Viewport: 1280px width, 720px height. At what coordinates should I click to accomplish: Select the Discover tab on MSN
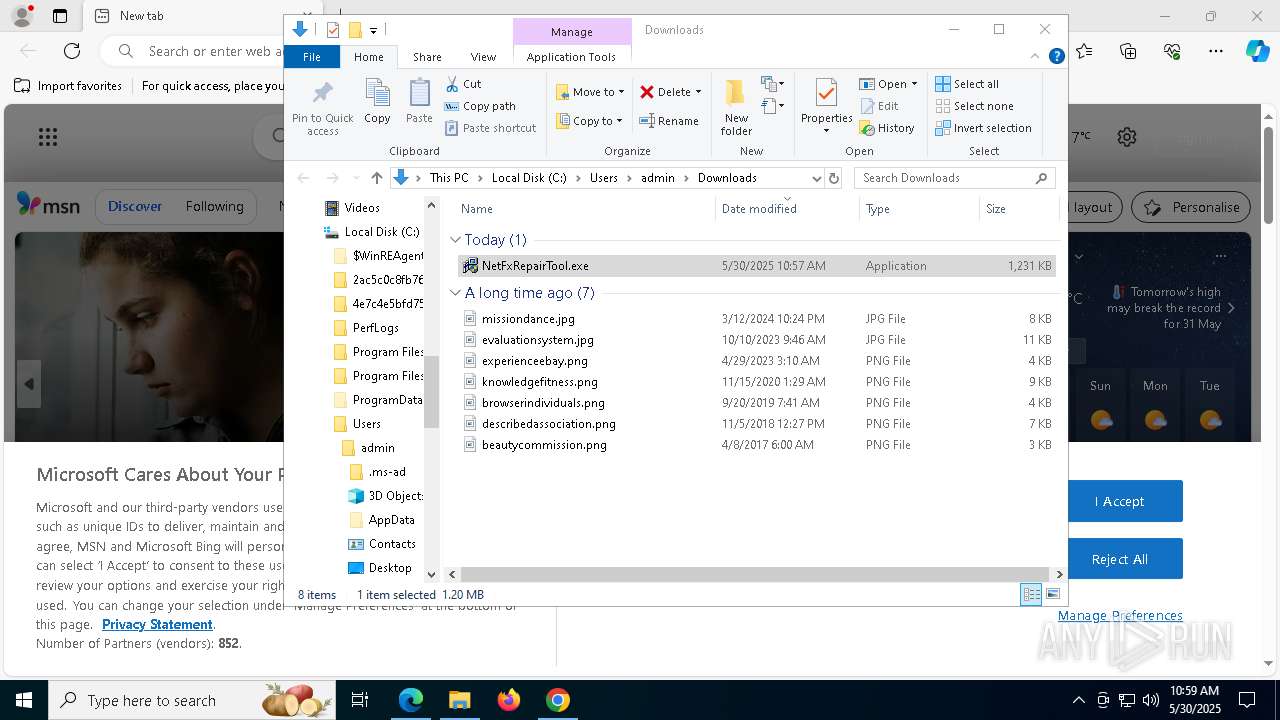click(135, 206)
